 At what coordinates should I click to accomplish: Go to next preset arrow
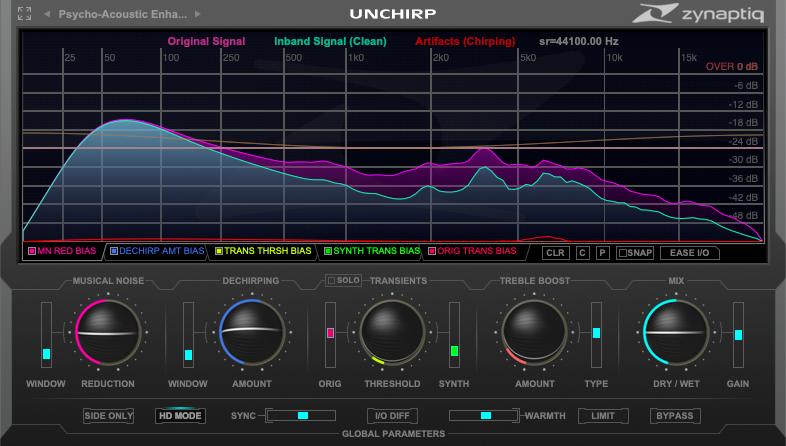pyautogui.click(x=198, y=14)
